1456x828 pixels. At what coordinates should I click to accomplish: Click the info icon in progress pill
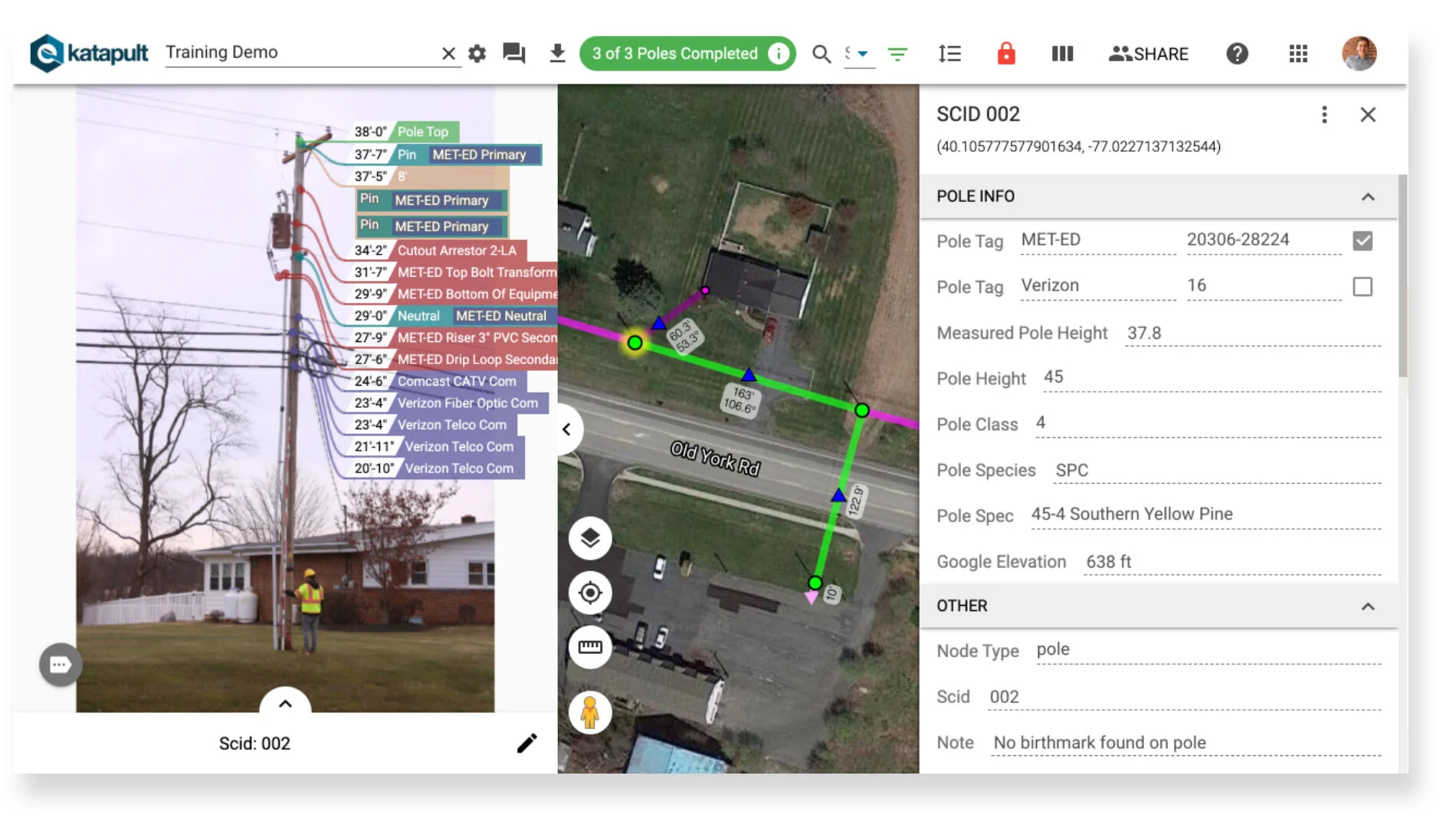pyautogui.click(x=779, y=54)
